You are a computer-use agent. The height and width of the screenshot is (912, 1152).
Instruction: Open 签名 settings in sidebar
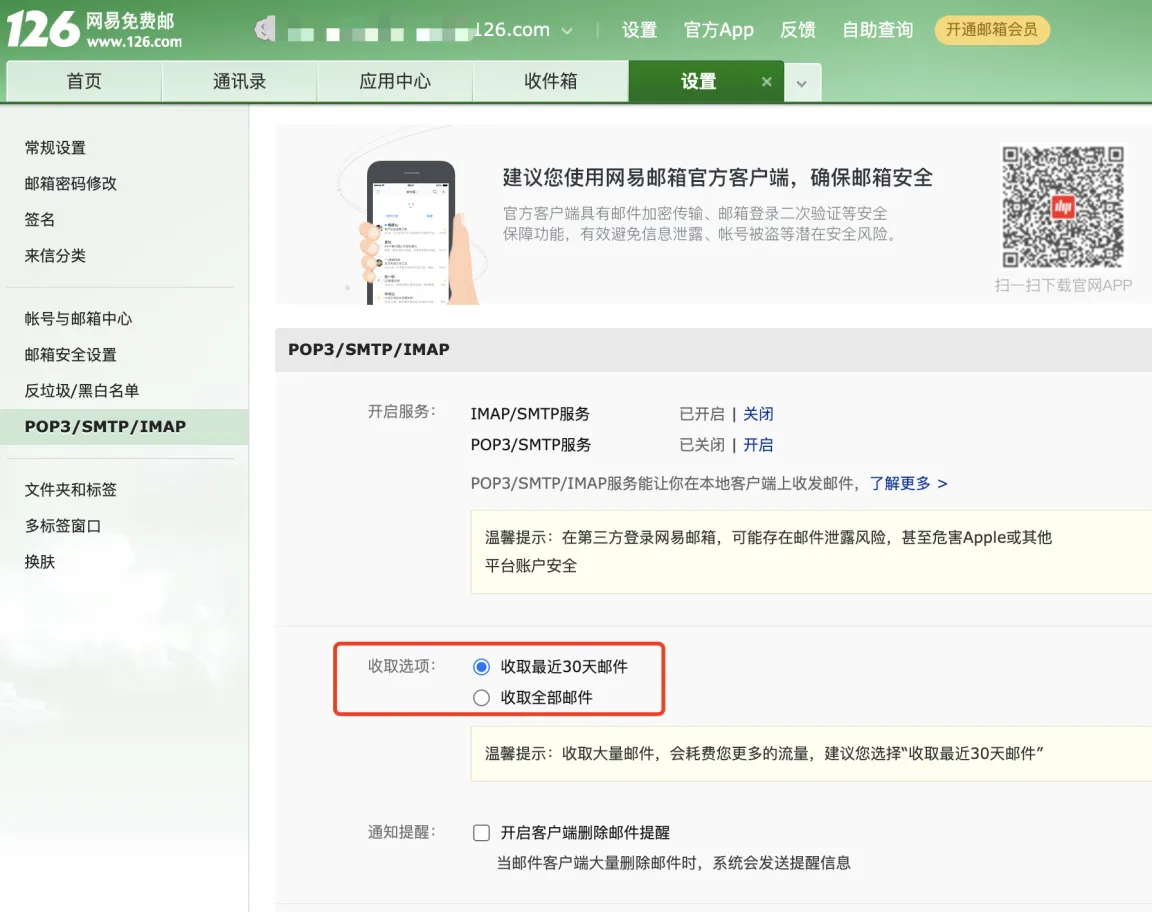[x=40, y=220]
